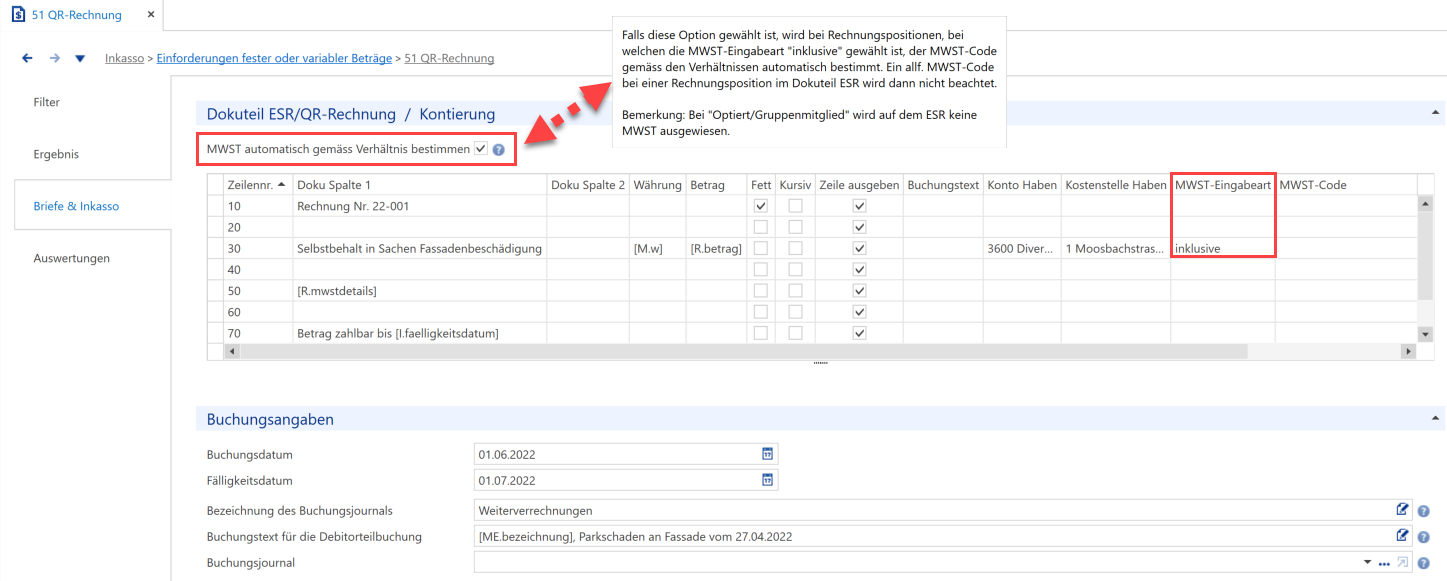The height and width of the screenshot is (581, 1447).
Task: Open help icon beside MWST automatisch checkbox
Action: pos(498,150)
